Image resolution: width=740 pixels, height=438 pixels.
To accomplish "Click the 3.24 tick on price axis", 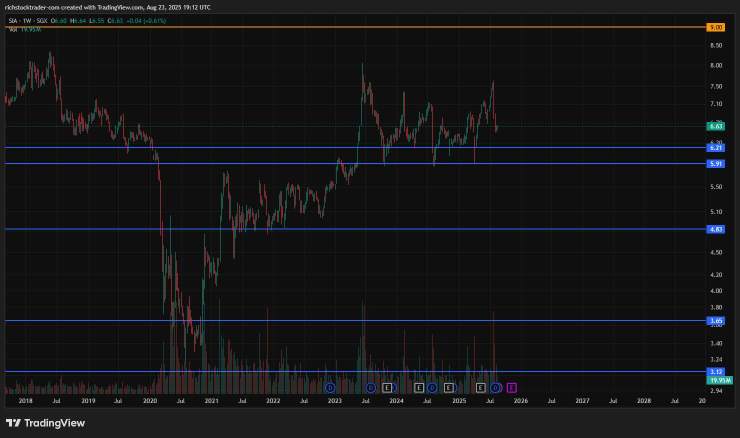I will tap(716, 360).
